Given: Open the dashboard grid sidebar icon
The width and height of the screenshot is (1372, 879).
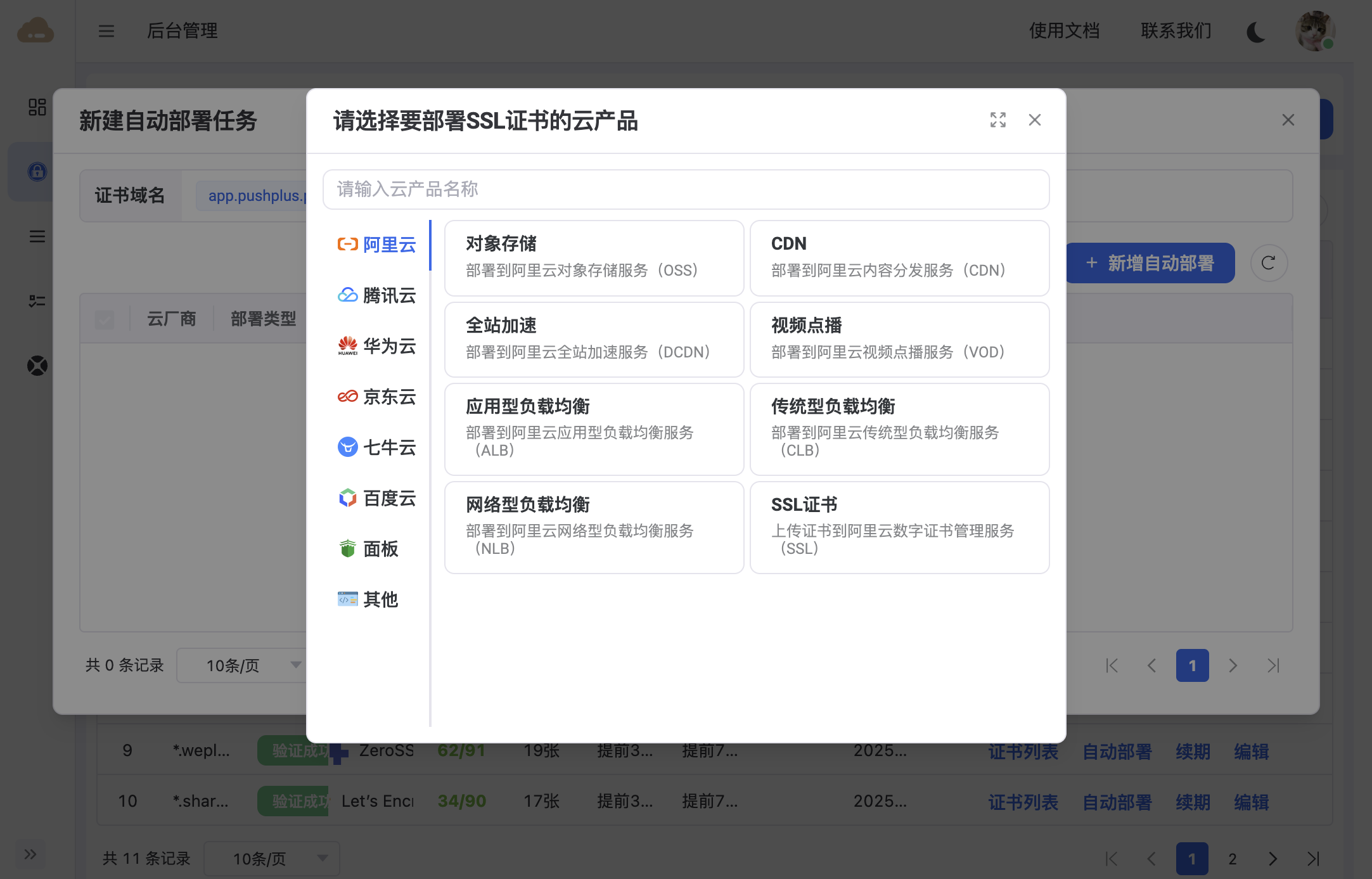Looking at the screenshot, I should 37,106.
